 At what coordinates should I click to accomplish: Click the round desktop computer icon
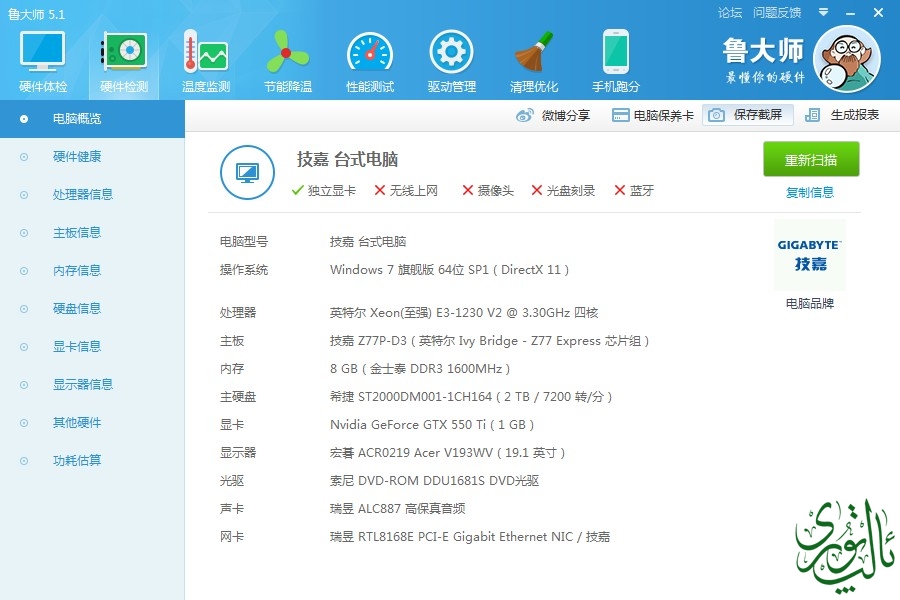pyautogui.click(x=247, y=172)
